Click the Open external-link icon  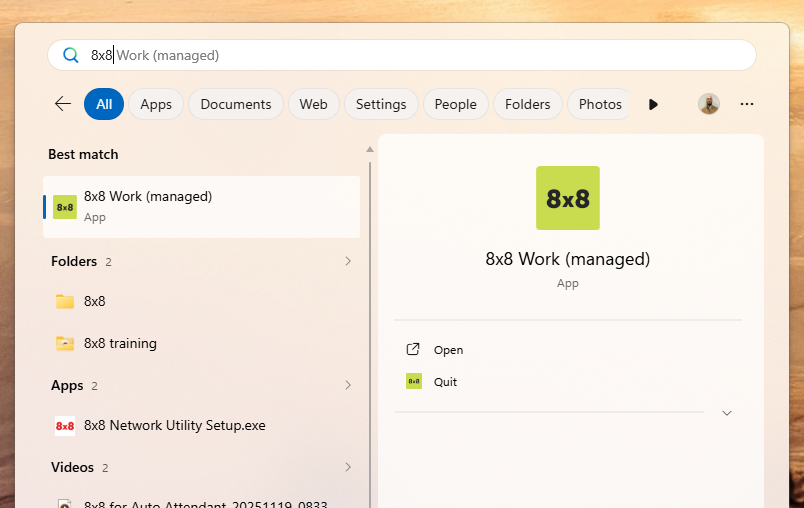[413, 350]
